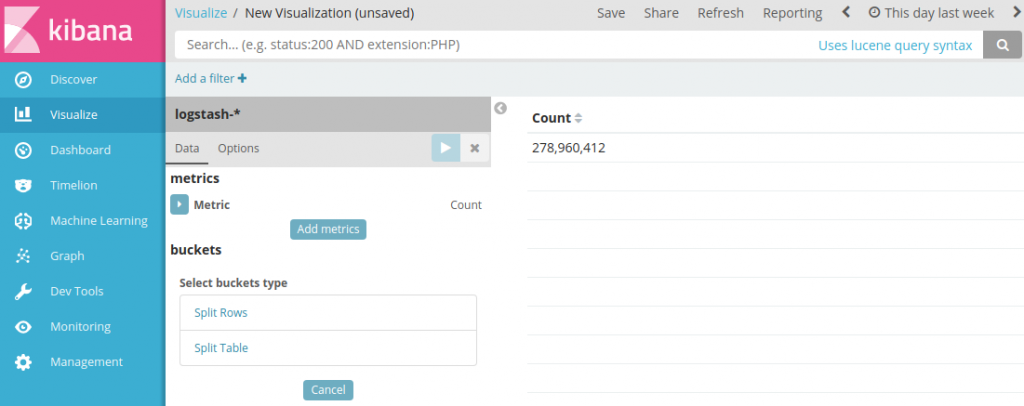Image resolution: width=1024 pixels, height=406 pixels.
Task: Click the Discover compass icon
Action: (23, 79)
